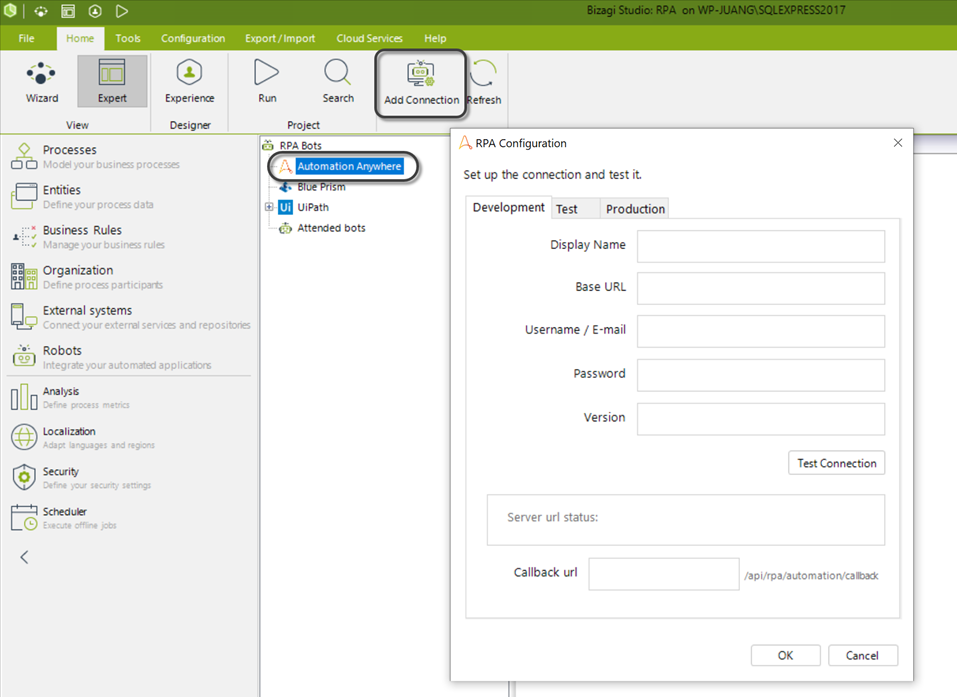Cancel the RPA Configuration dialog
The width and height of the screenshot is (957, 697).
click(862, 655)
